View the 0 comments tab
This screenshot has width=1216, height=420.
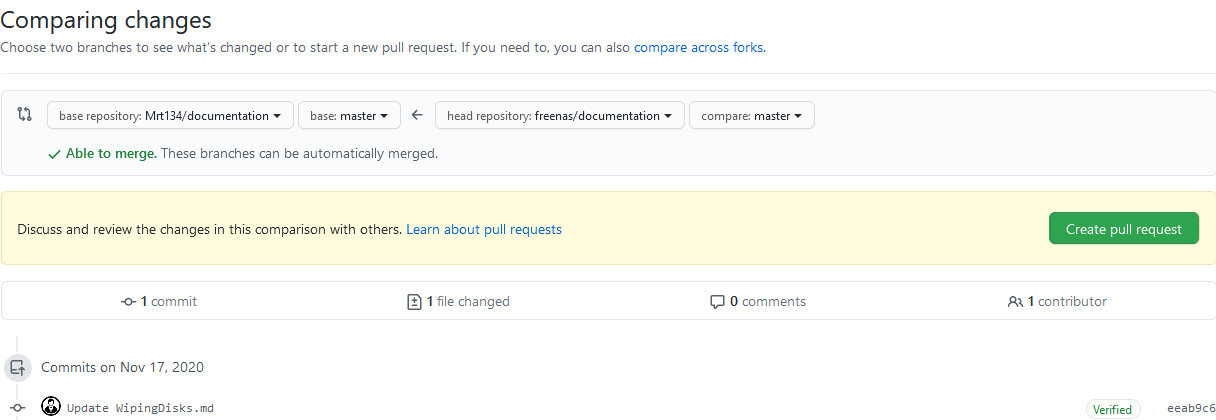click(x=767, y=301)
